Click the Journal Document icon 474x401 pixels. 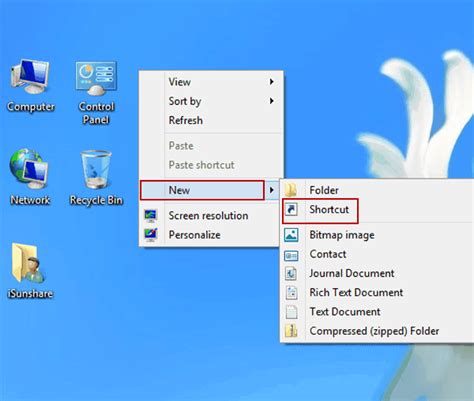(291, 273)
